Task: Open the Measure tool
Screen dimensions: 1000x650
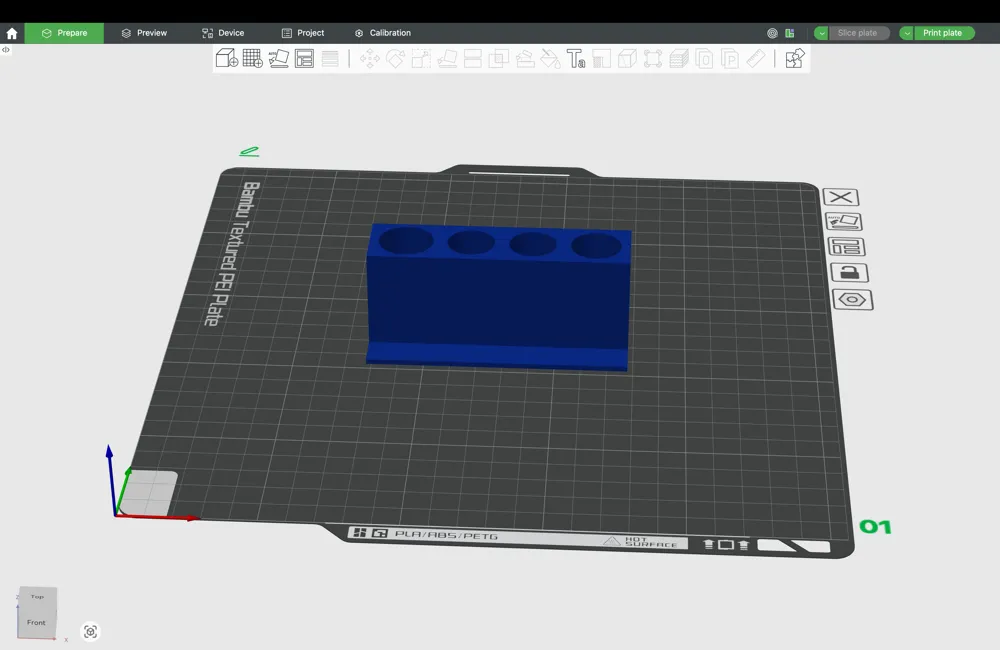Action: 756,58
